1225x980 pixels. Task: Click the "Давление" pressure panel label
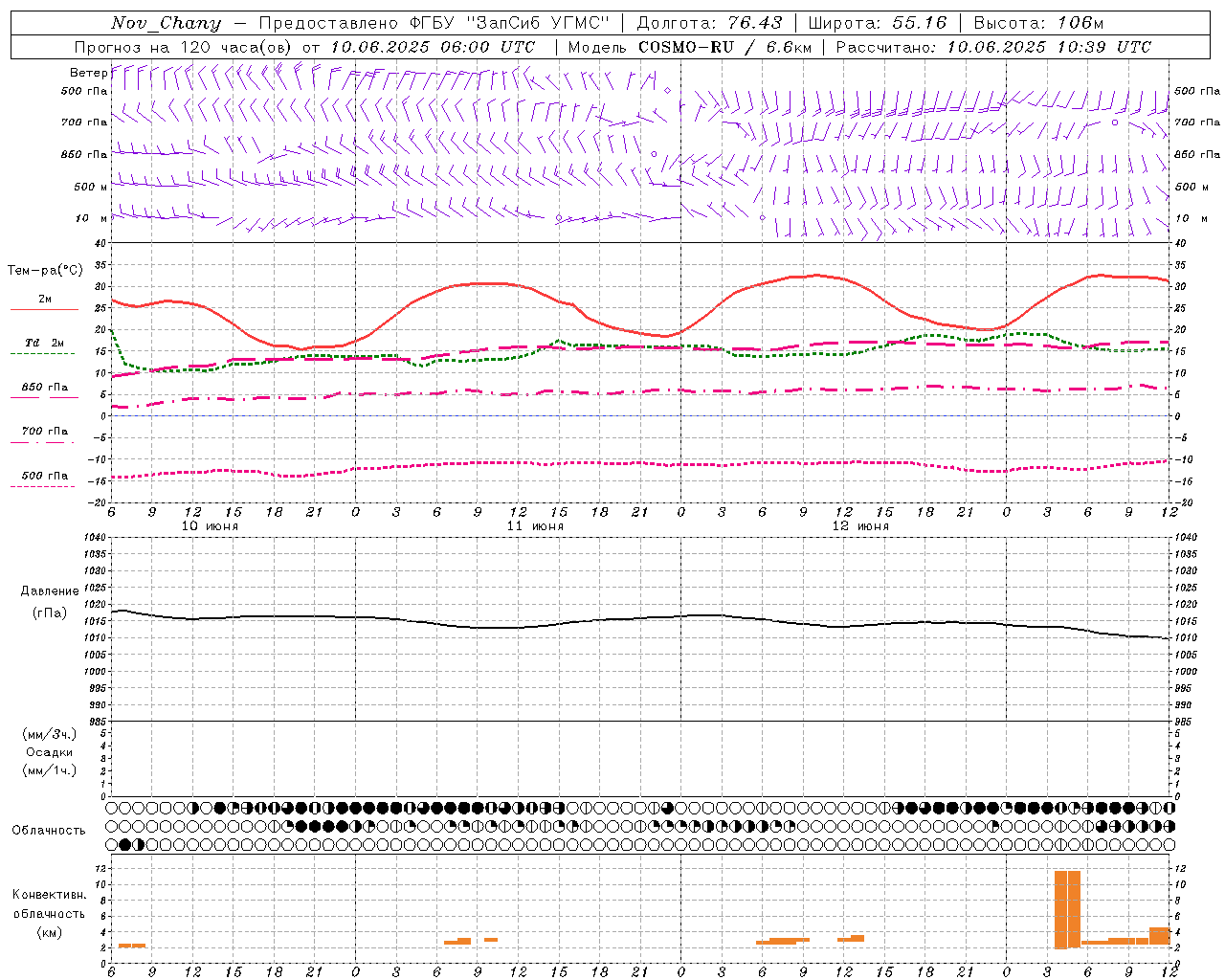[x=50, y=591]
